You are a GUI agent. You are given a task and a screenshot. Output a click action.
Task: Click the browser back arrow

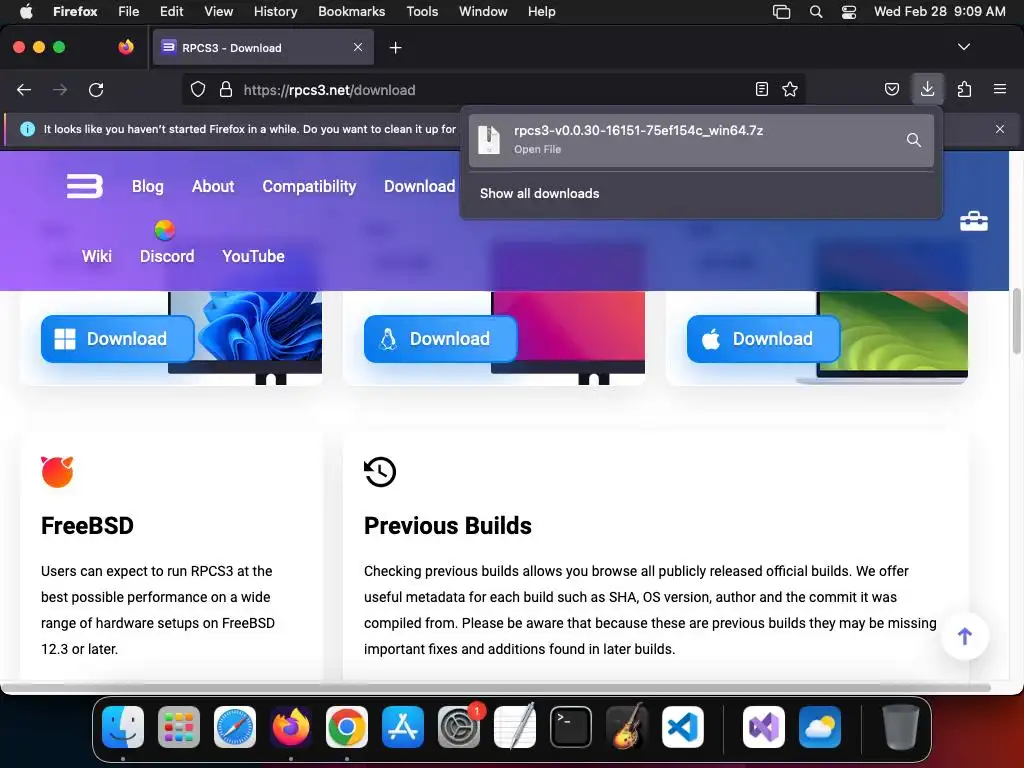click(24, 89)
